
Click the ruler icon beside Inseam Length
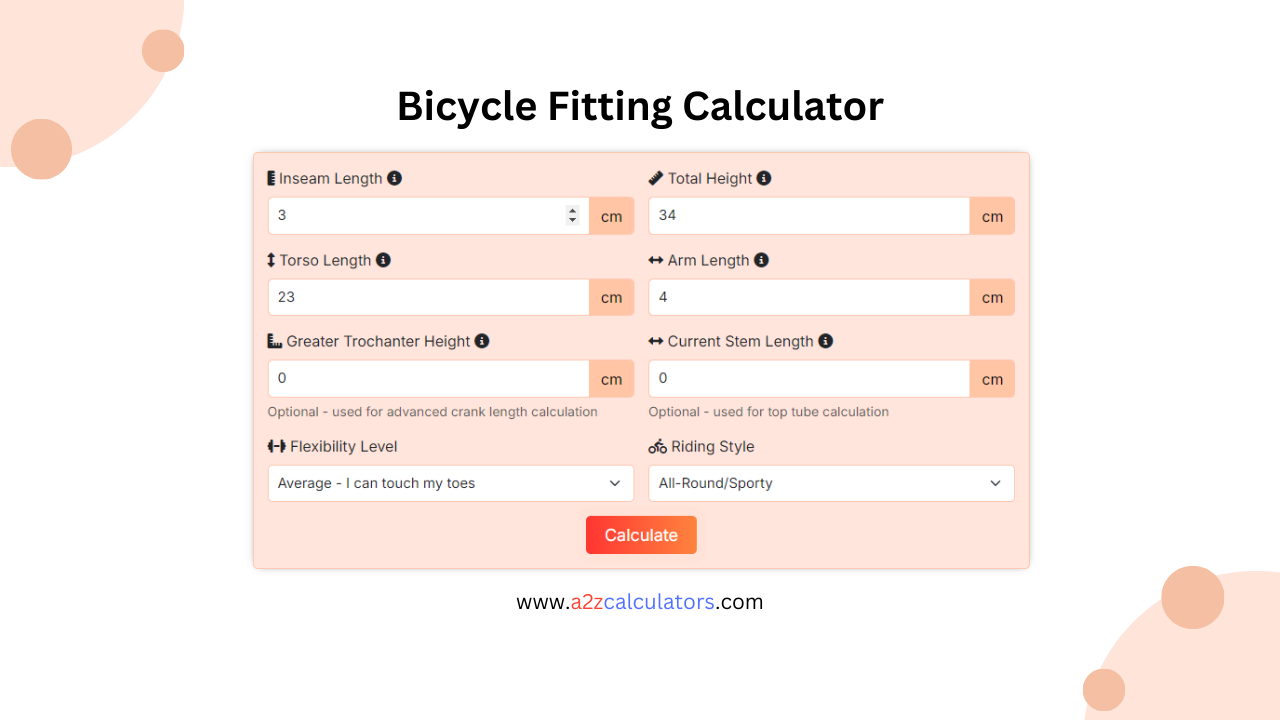(x=272, y=178)
